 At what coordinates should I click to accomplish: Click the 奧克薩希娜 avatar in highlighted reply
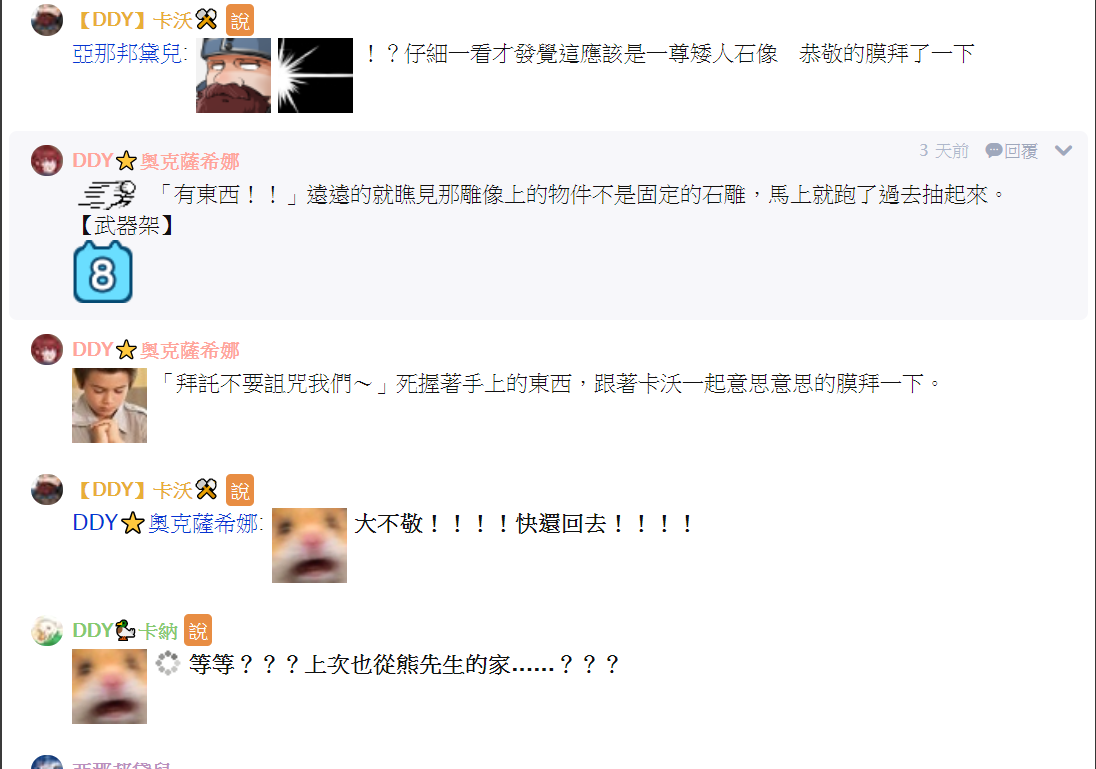click(47, 161)
